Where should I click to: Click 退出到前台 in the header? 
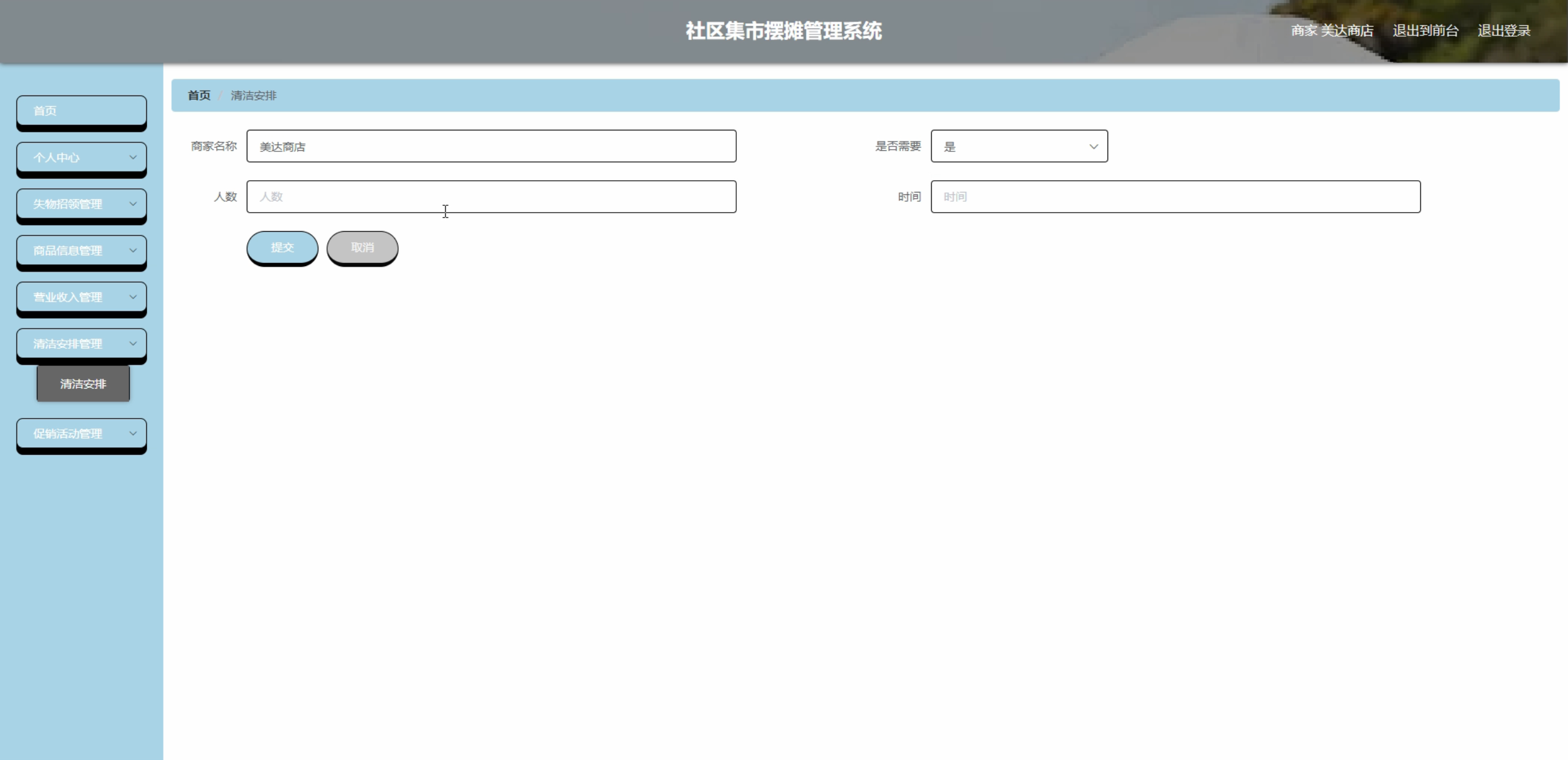[1425, 31]
